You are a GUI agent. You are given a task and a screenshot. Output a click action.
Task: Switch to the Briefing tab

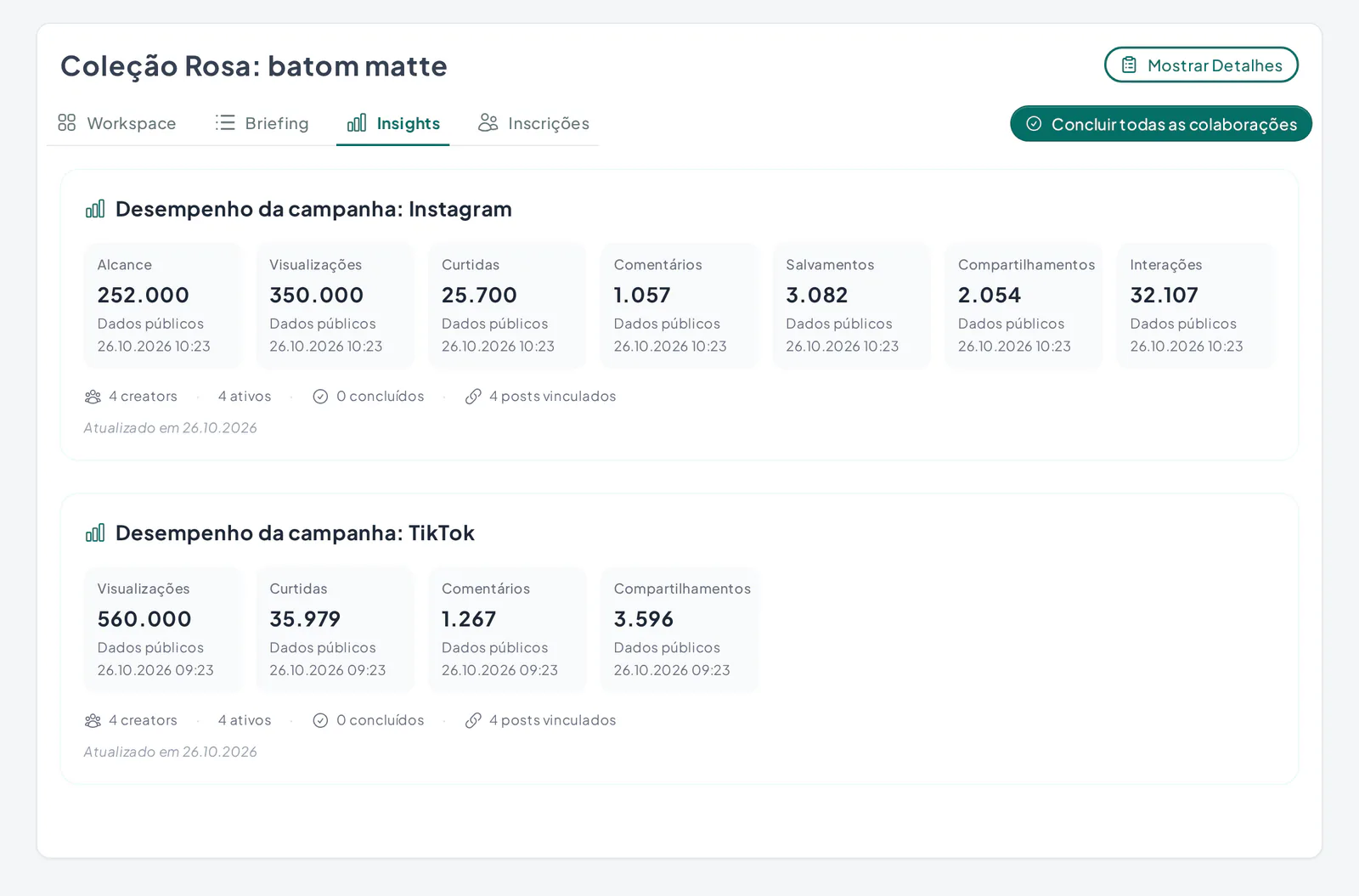[262, 123]
